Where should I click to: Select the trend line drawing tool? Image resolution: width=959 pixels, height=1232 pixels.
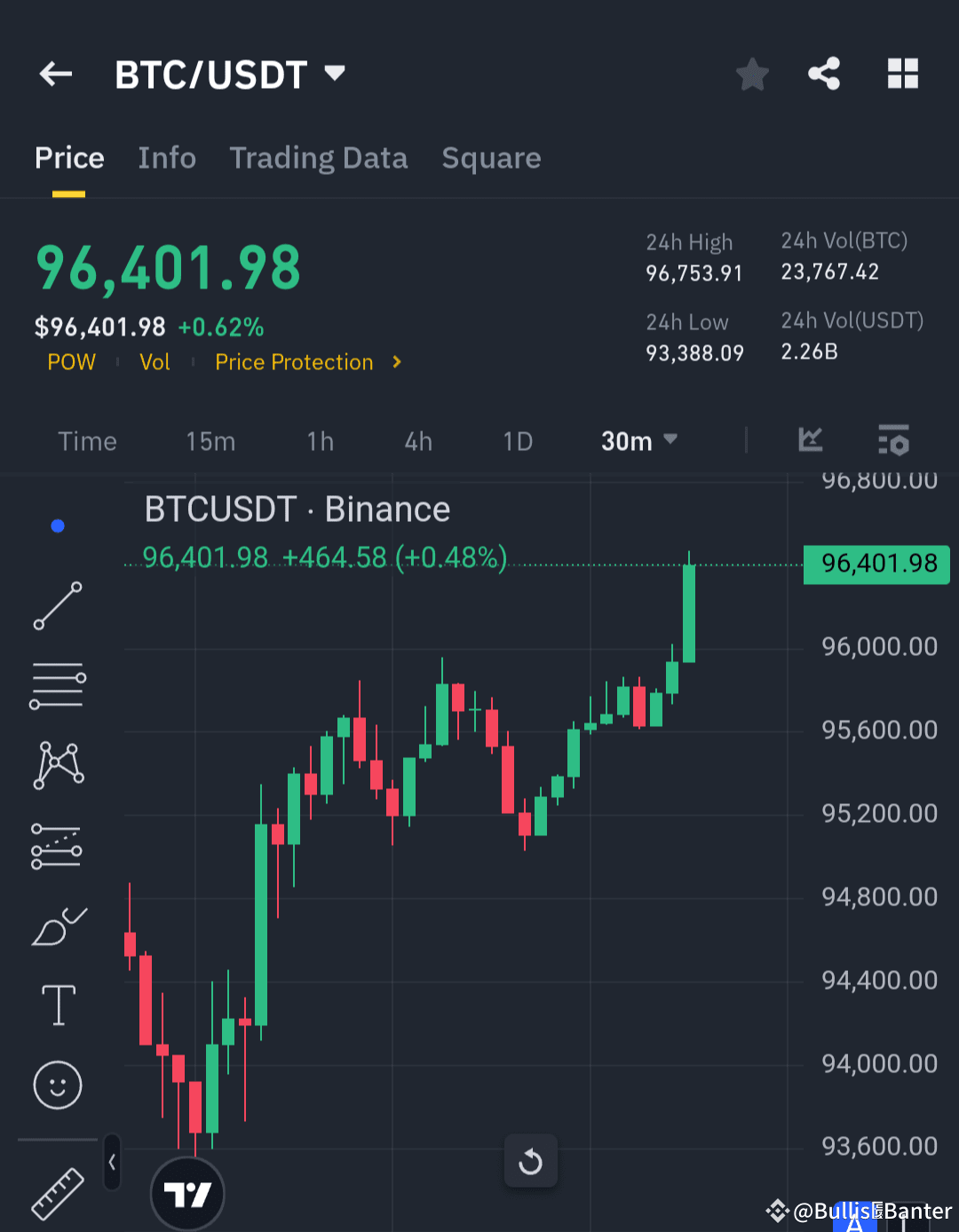tap(57, 607)
